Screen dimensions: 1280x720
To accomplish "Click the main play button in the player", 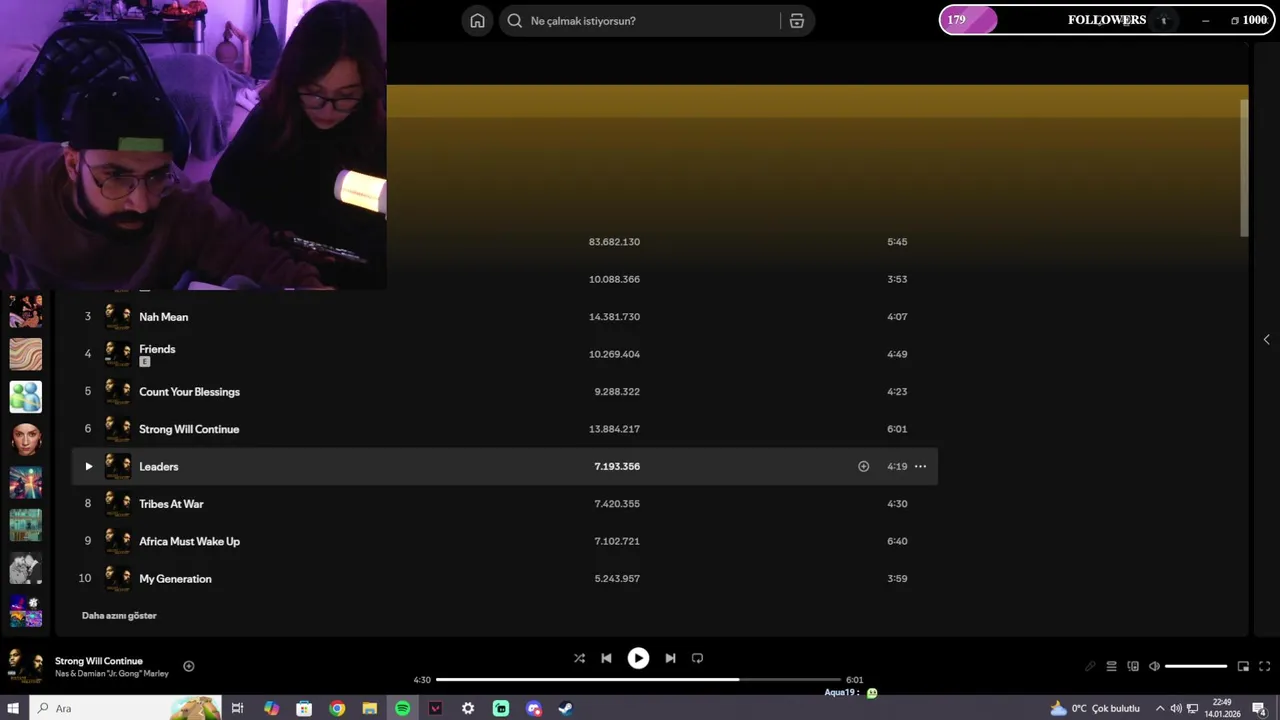I will 638,658.
